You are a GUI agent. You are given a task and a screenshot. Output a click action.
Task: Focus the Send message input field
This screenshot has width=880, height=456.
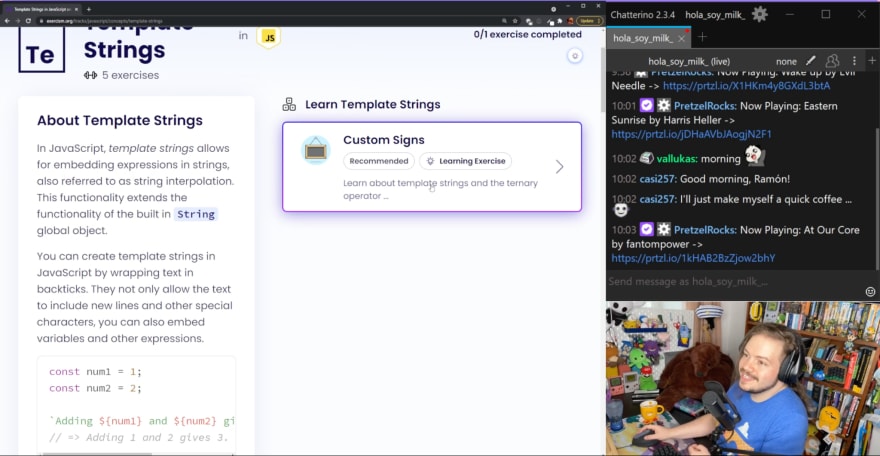click(735, 282)
